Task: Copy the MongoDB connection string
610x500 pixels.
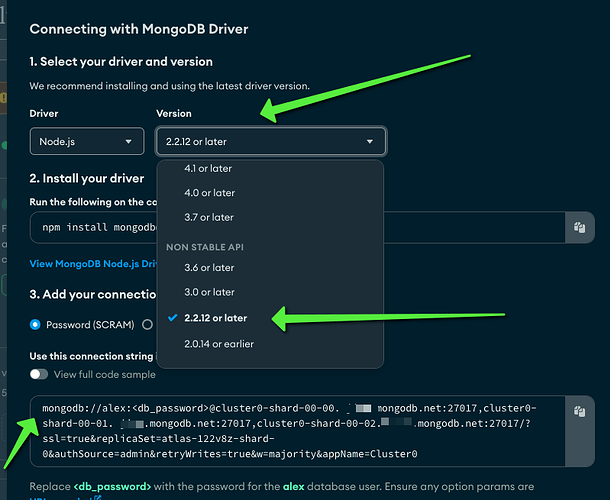Action: pyautogui.click(x=578, y=411)
